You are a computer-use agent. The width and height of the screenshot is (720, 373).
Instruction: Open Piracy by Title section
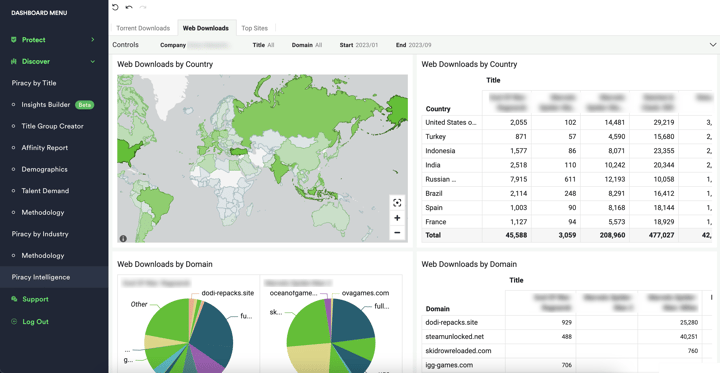pyautogui.click(x=34, y=83)
